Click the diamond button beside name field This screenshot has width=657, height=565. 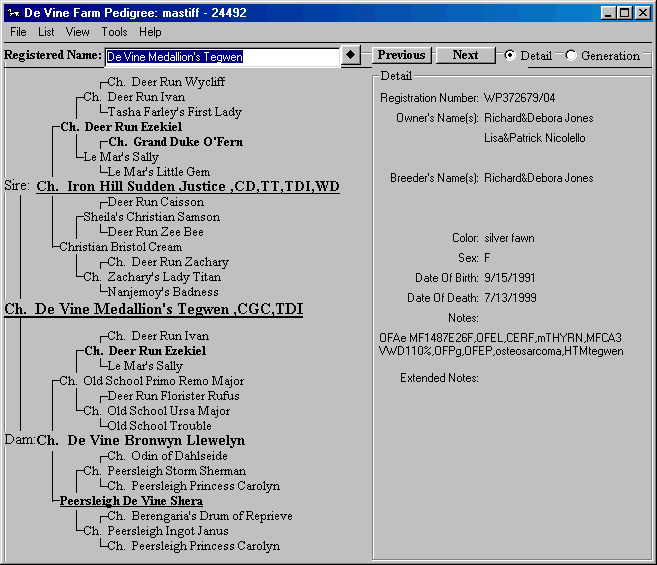pos(350,56)
